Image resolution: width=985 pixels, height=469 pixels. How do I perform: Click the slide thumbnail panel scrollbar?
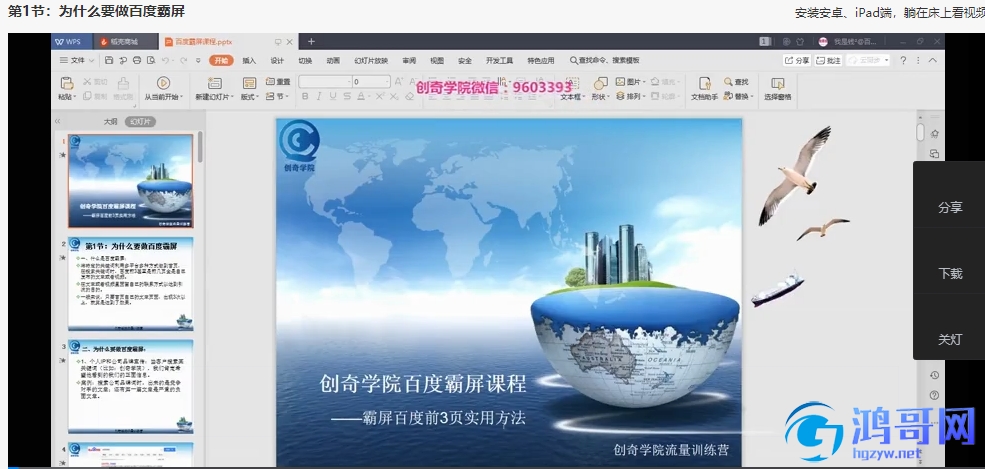tap(200, 146)
